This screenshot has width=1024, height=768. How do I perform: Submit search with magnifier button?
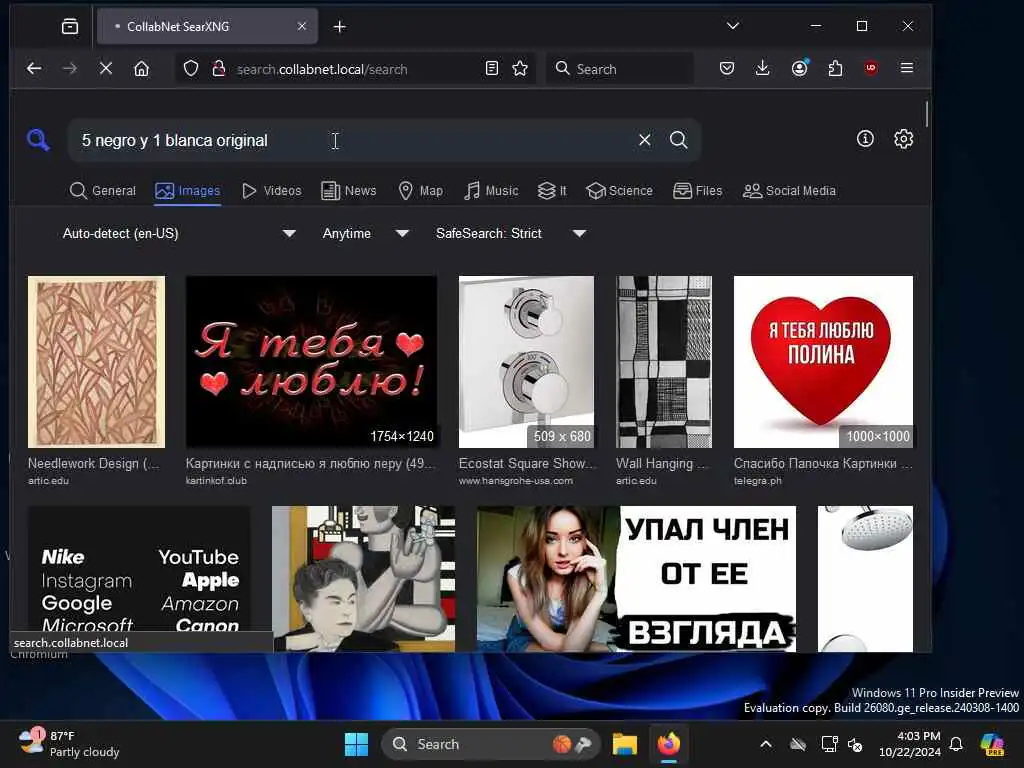pyautogui.click(x=679, y=140)
